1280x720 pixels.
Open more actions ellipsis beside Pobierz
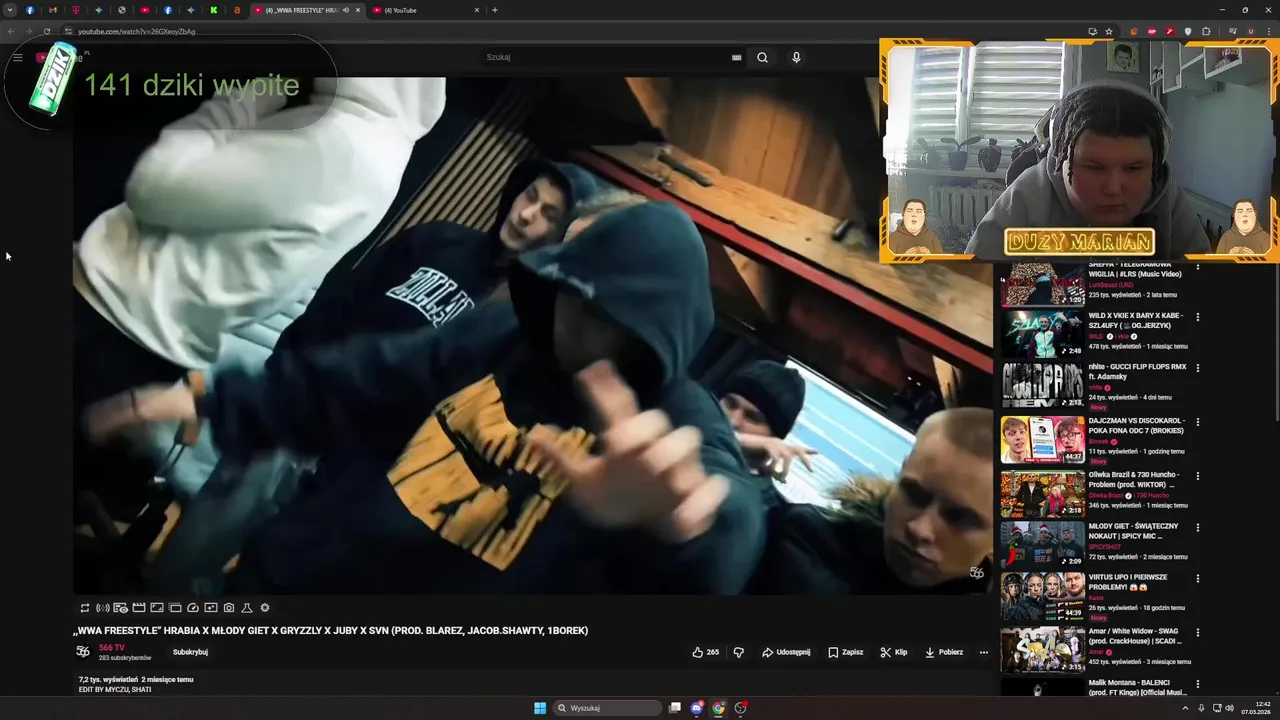click(x=984, y=652)
